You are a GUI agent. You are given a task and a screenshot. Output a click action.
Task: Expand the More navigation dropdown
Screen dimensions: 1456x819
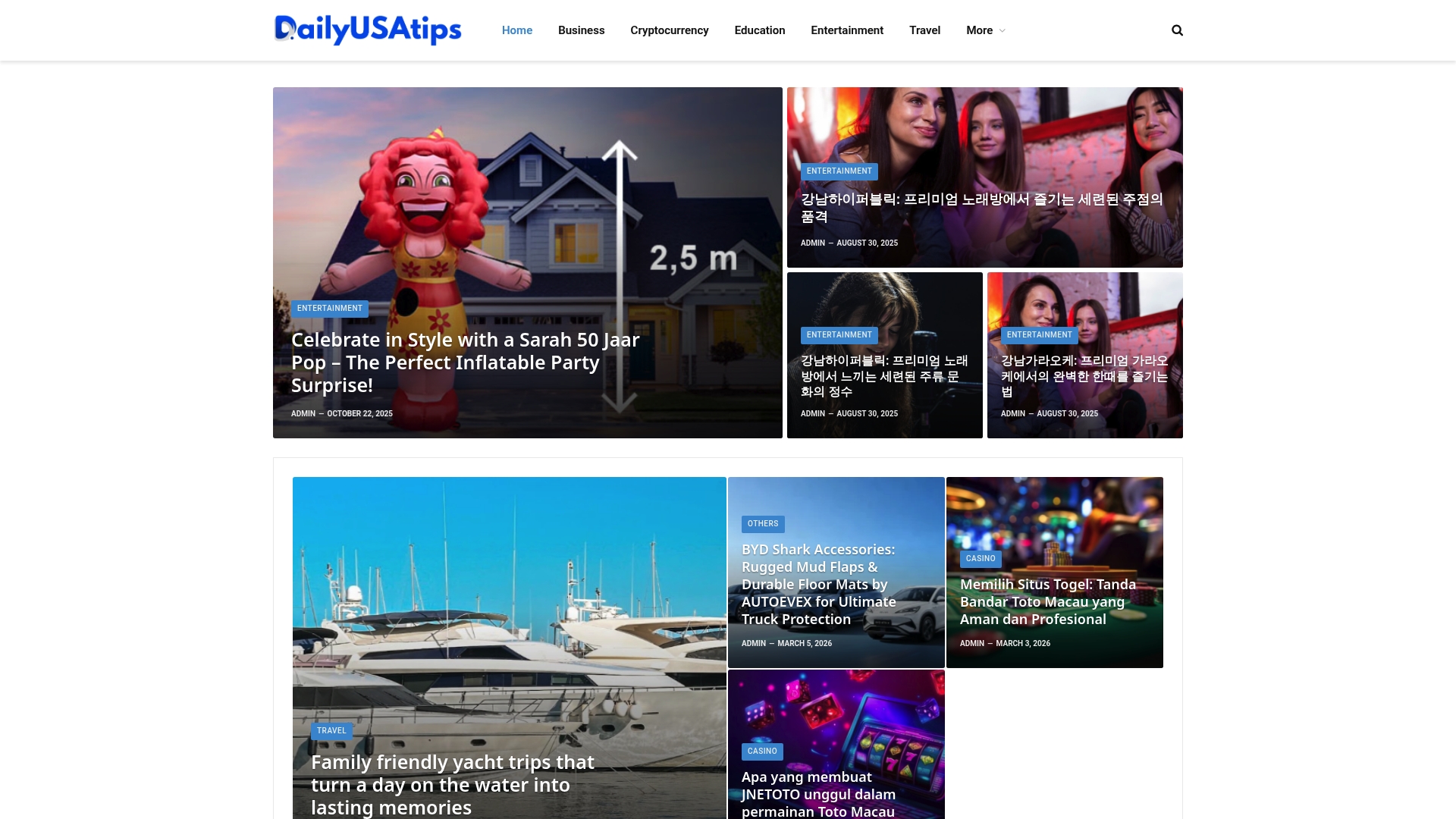[984, 30]
